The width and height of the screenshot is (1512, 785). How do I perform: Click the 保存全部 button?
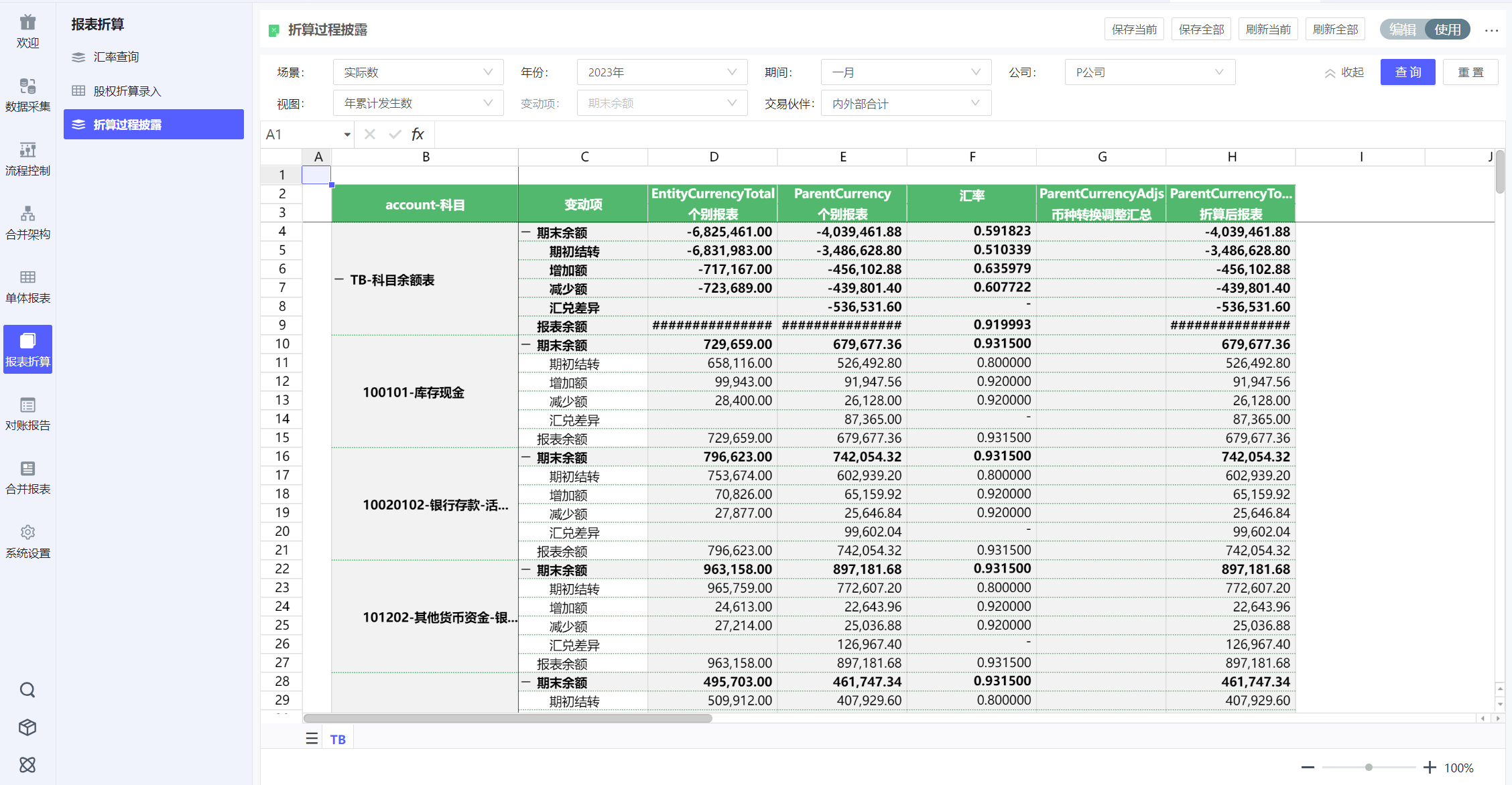tap(1201, 29)
